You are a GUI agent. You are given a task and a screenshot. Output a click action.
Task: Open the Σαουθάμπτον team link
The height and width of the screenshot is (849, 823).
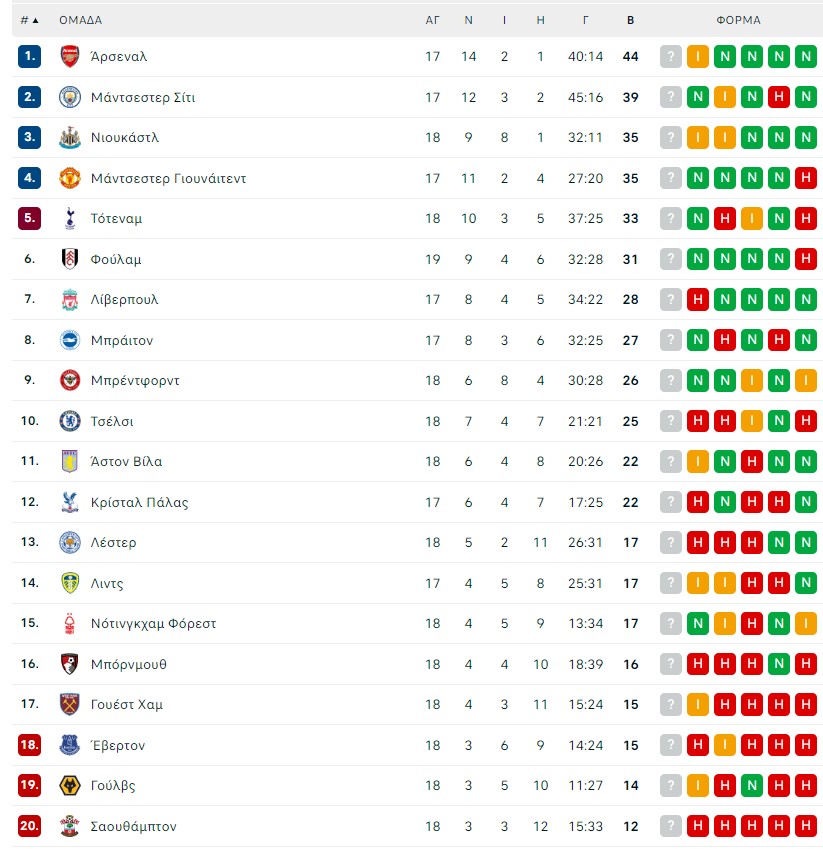[133, 826]
